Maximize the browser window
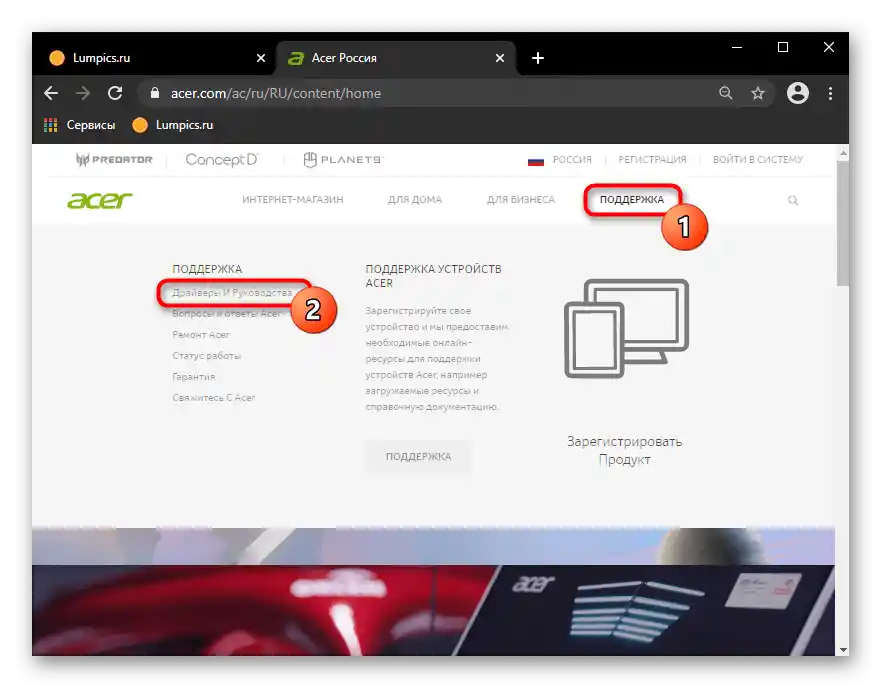 click(783, 47)
